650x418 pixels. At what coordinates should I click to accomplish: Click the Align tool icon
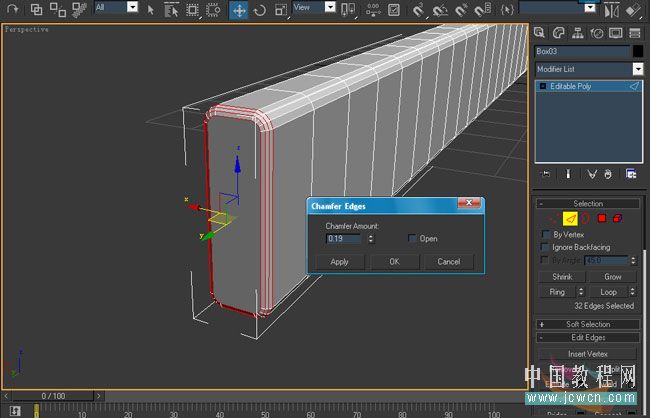click(x=633, y=10)
